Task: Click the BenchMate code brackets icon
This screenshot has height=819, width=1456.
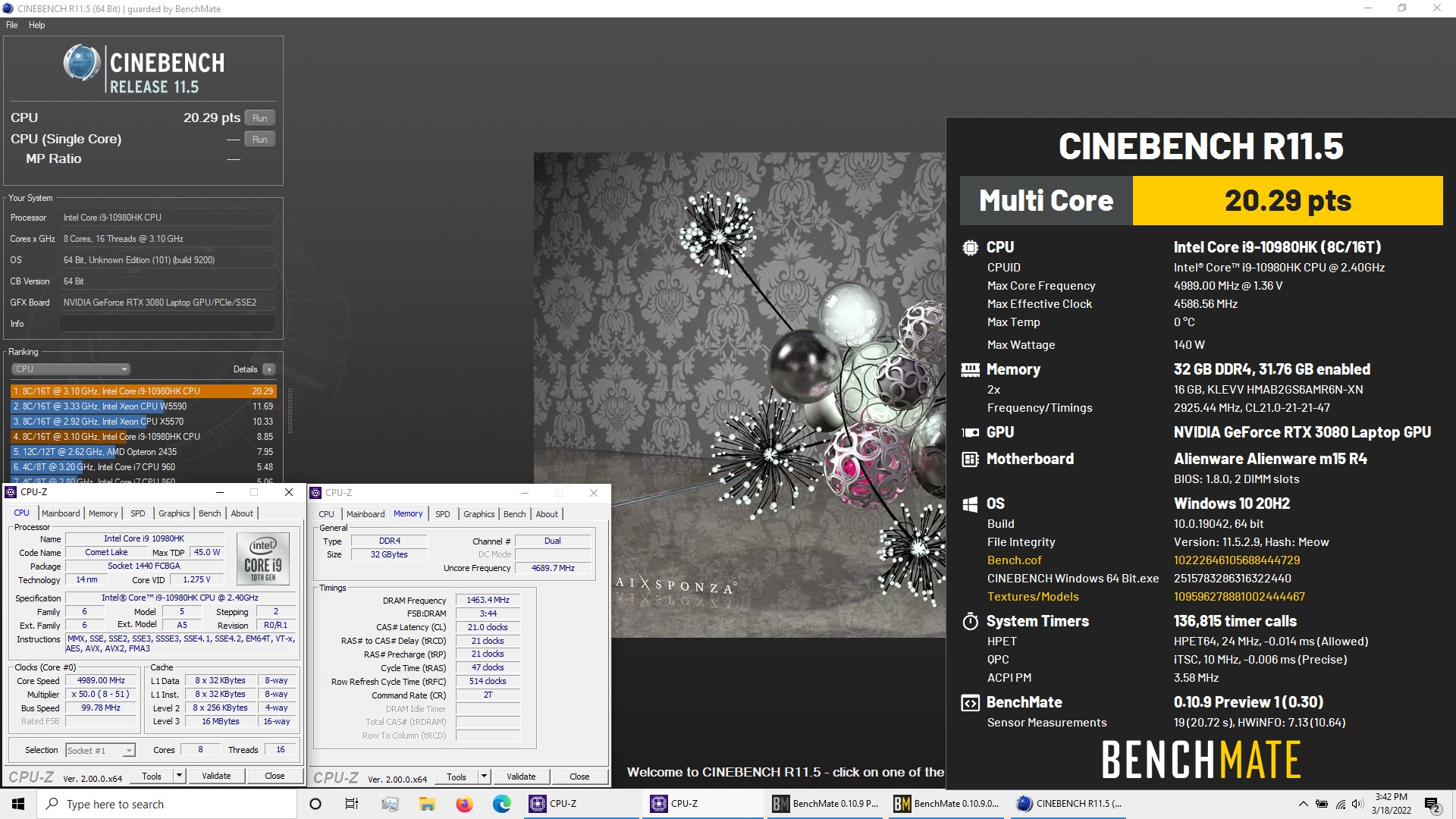Action: (970, 702)
